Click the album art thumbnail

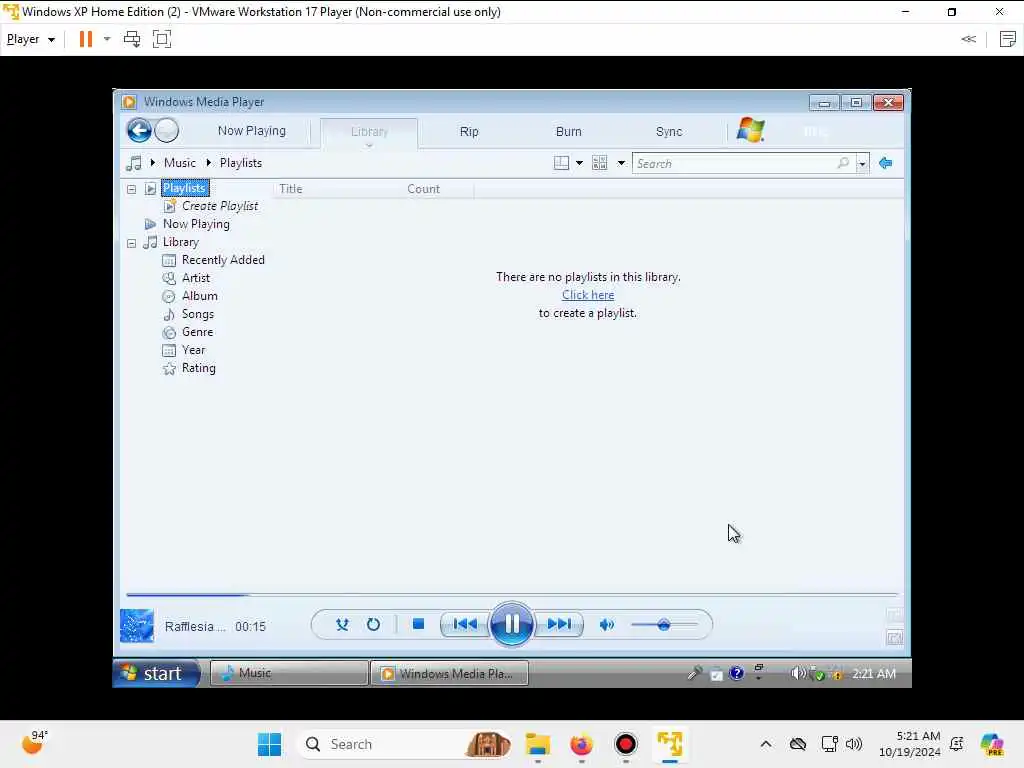click(x=137, y=626)
